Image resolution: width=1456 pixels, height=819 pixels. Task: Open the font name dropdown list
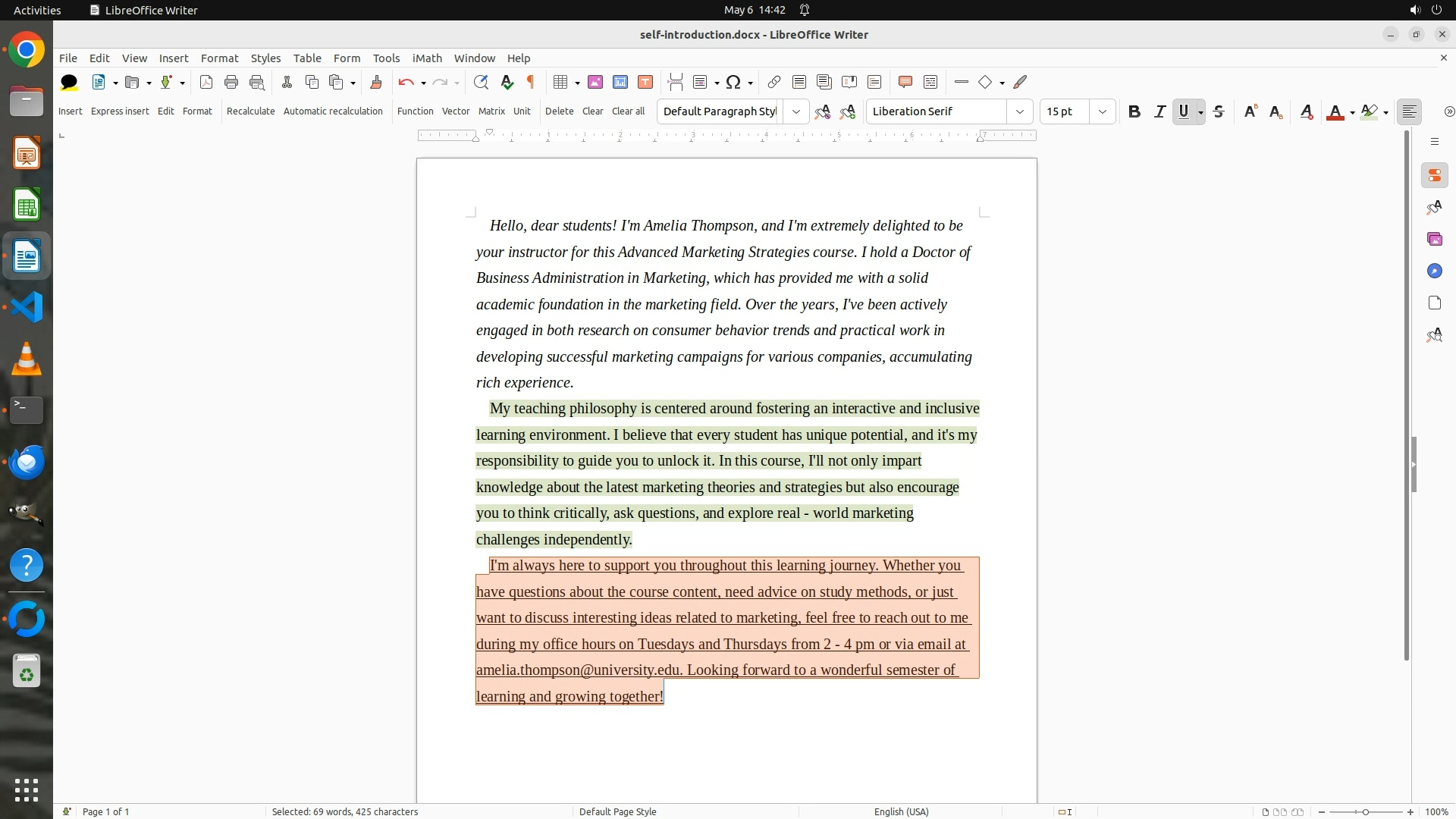(1019, 111)
